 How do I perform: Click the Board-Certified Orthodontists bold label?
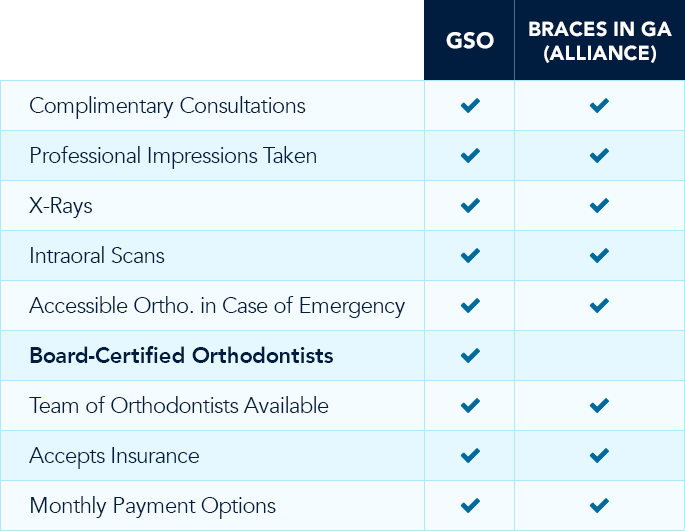click(x=181, y=355)
